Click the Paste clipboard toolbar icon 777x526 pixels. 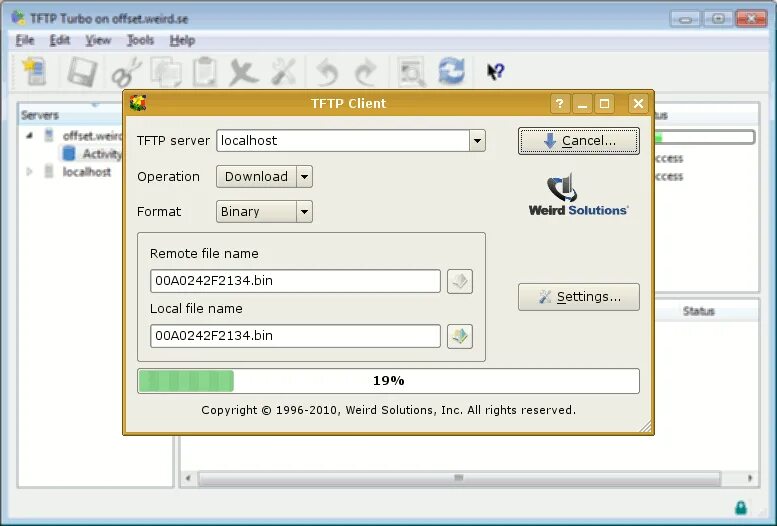click(x=204, y=72)
